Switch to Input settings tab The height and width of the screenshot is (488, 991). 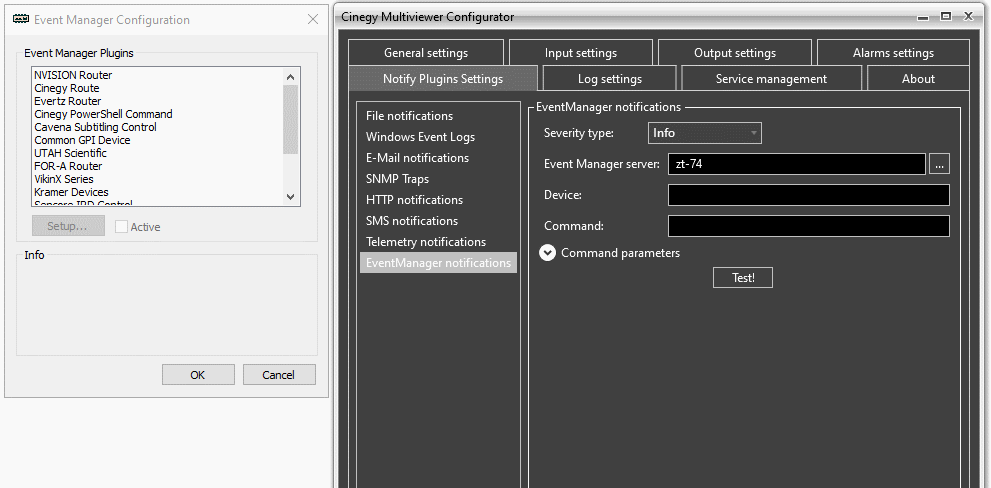581,53
